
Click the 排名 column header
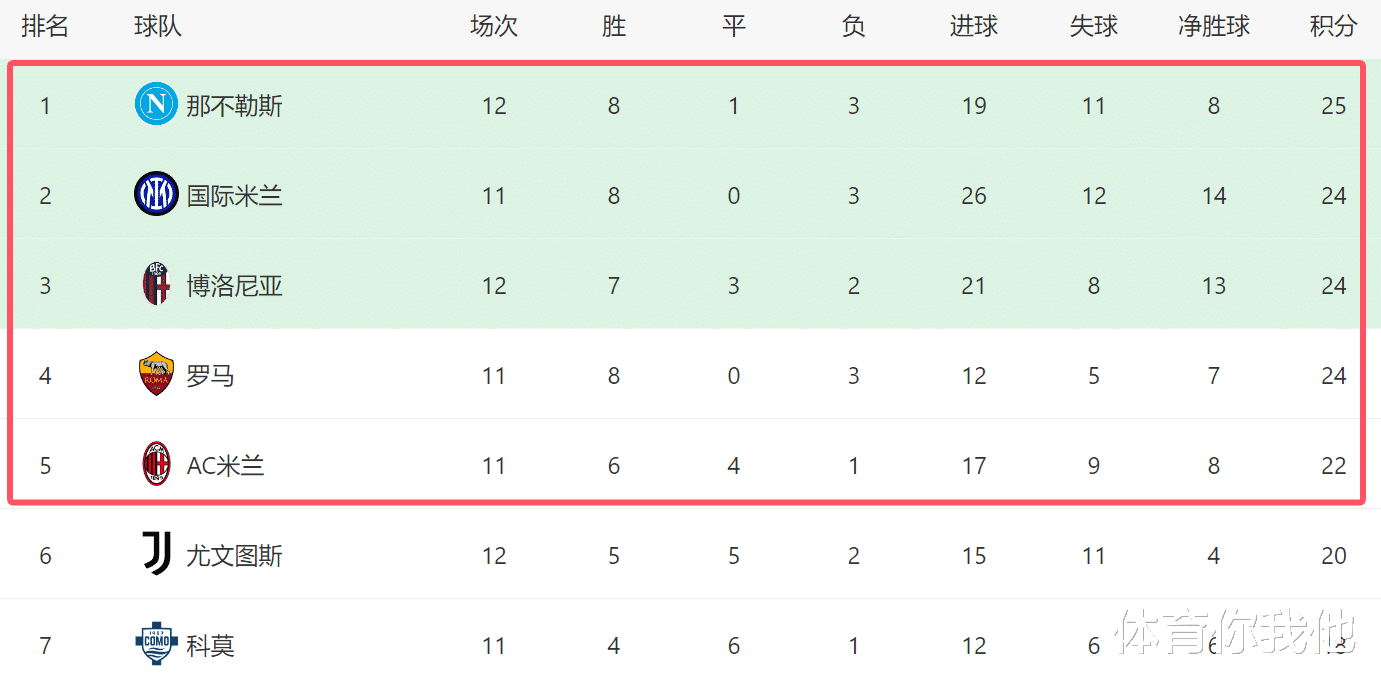pyautogui.click(x=45, y=26)
